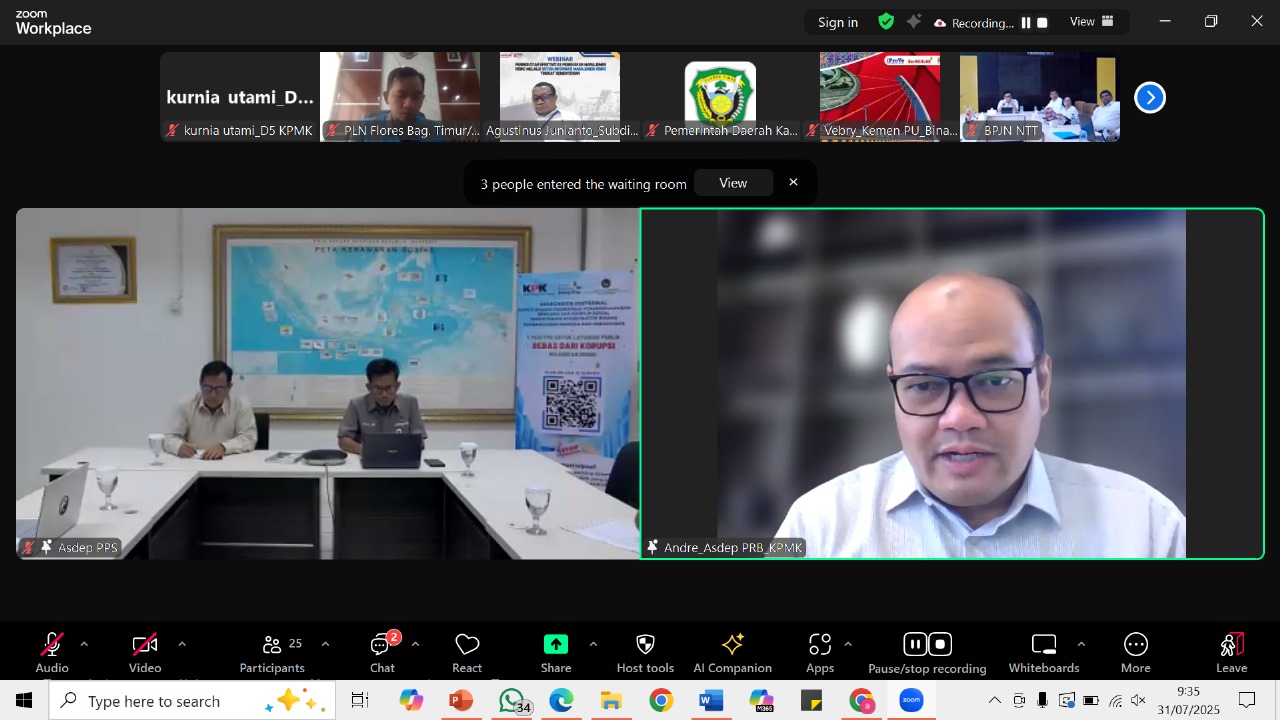Start sharing with the green Share icon
1280x720 pixels.
pyautogui.click(x=556, y=645)
